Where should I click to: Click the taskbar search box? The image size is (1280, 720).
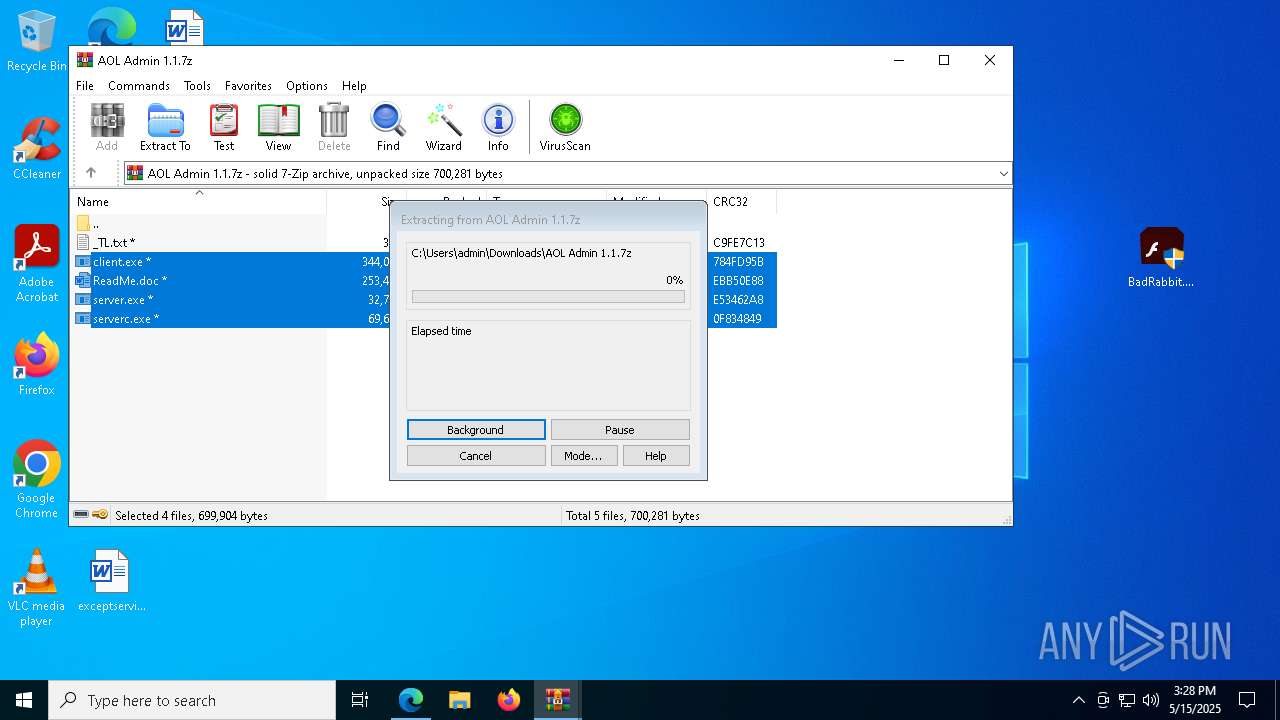192,700
